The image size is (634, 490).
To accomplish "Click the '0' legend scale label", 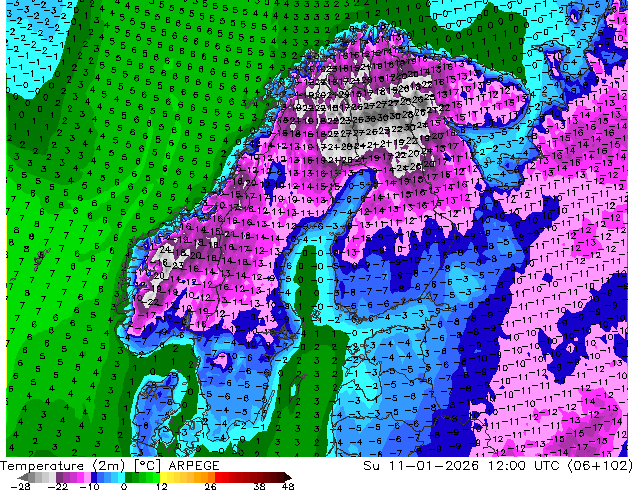I will tap(124, 486).
